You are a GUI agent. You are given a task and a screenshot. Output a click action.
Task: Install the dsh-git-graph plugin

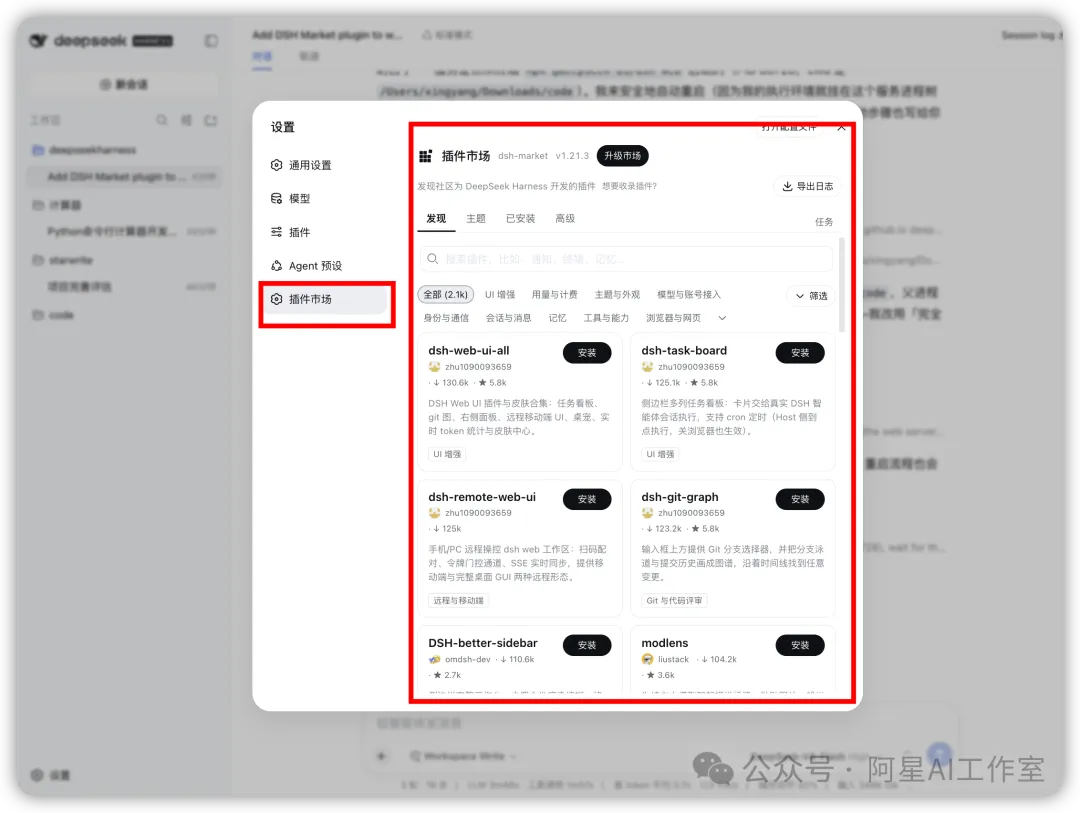click(x=800, y=499)
